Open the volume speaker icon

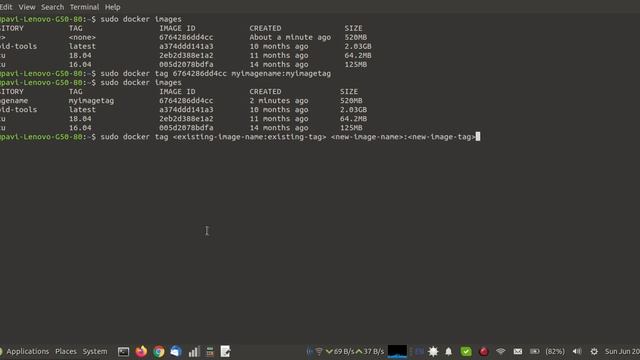pyautogui.click(x=577, y=351)
